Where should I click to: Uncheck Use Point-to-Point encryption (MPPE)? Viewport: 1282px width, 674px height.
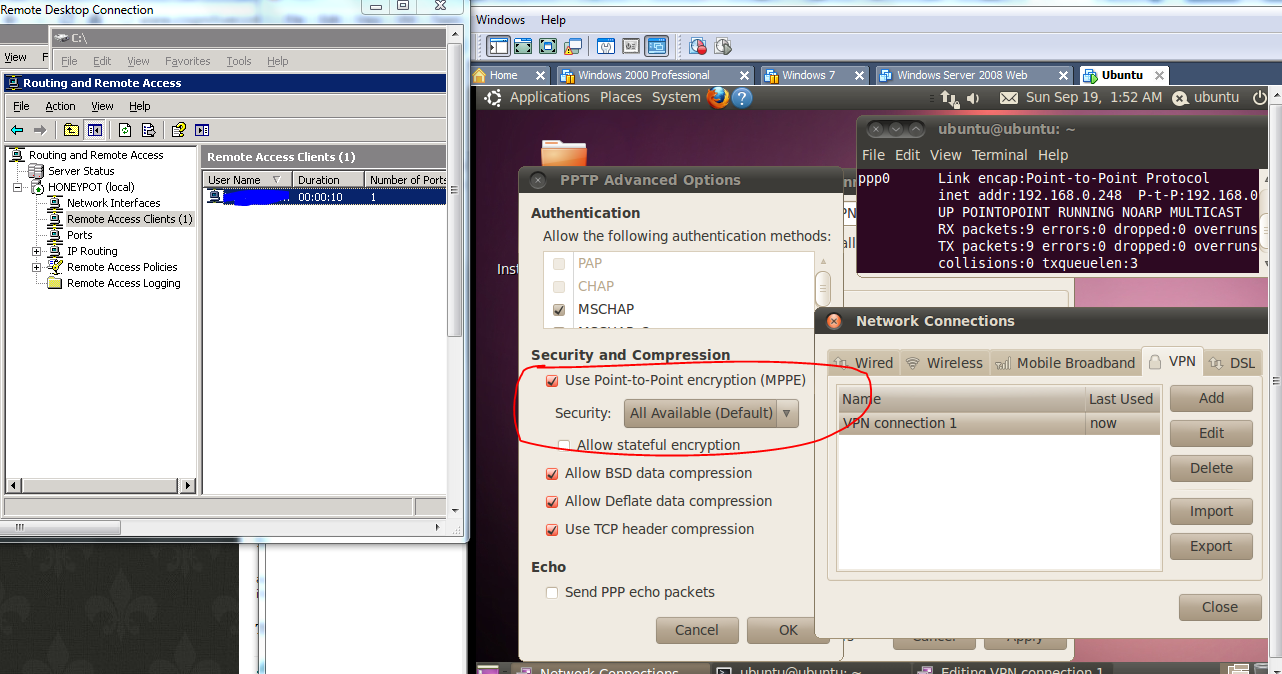[552, 381]
